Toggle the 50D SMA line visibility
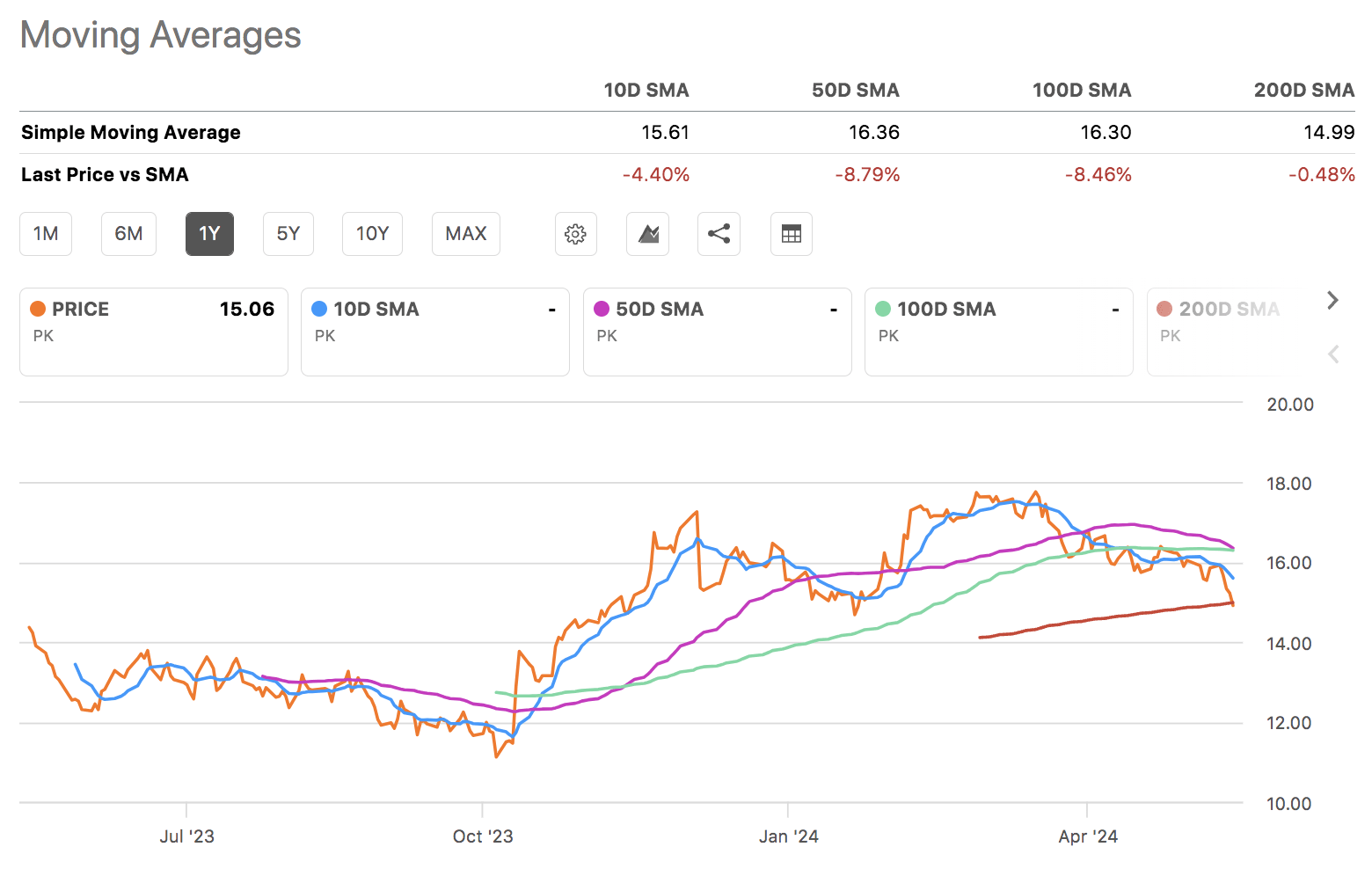The width and height of the screenshot is (1372, 876). tap(717, 332)
